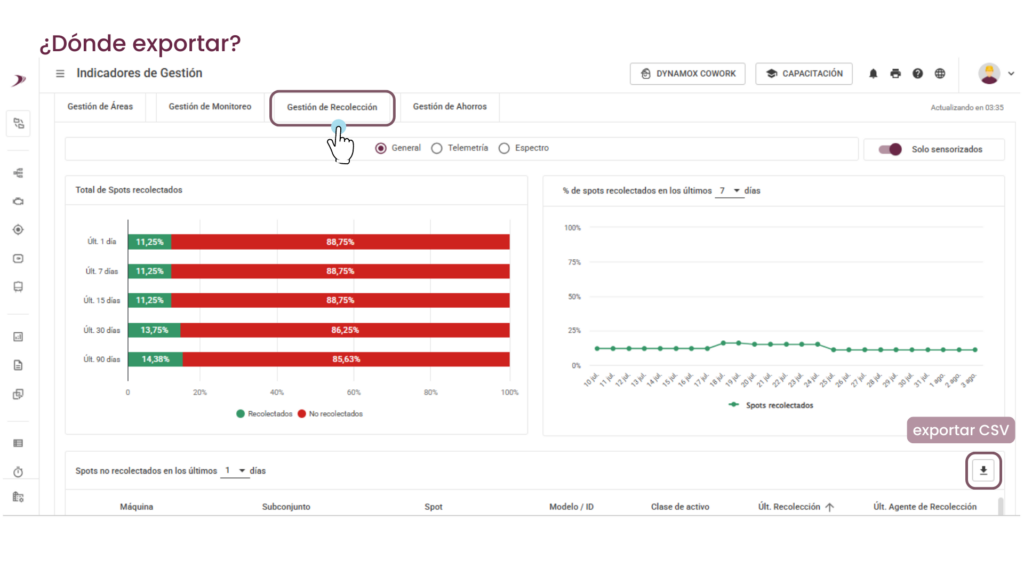Viewport: 1024px width, 576px height.
Task: Click the Dynamox logo in sidebar
Action: click(x=18, y=80)
